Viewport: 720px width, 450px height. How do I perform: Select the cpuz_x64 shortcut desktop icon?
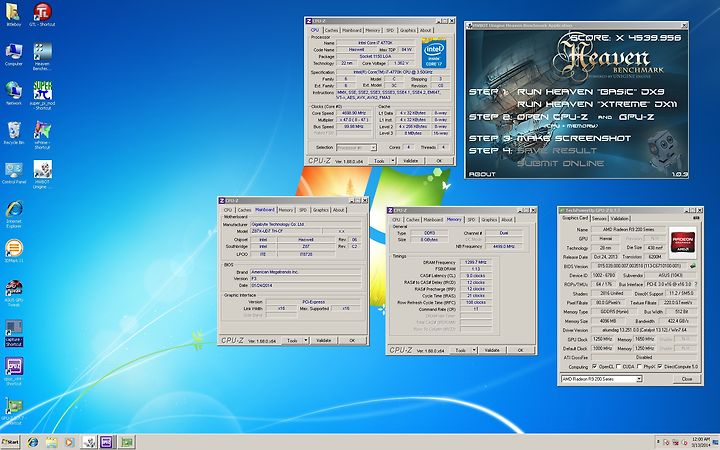[x=13, y=371]
